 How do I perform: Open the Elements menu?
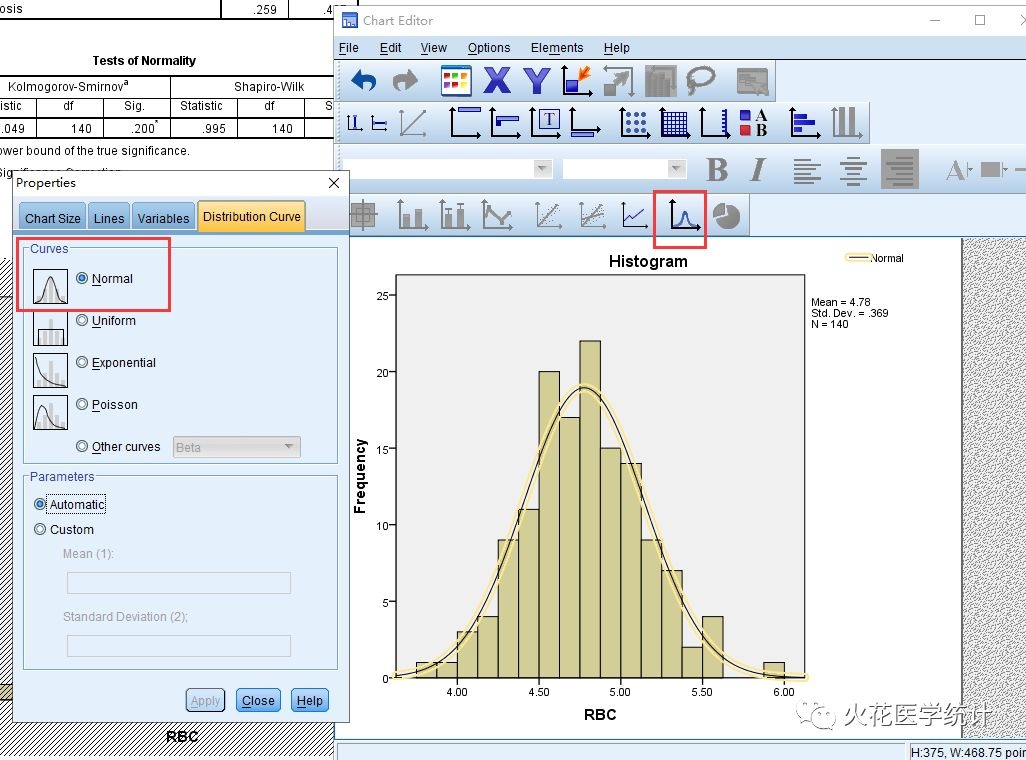point(557,48)
